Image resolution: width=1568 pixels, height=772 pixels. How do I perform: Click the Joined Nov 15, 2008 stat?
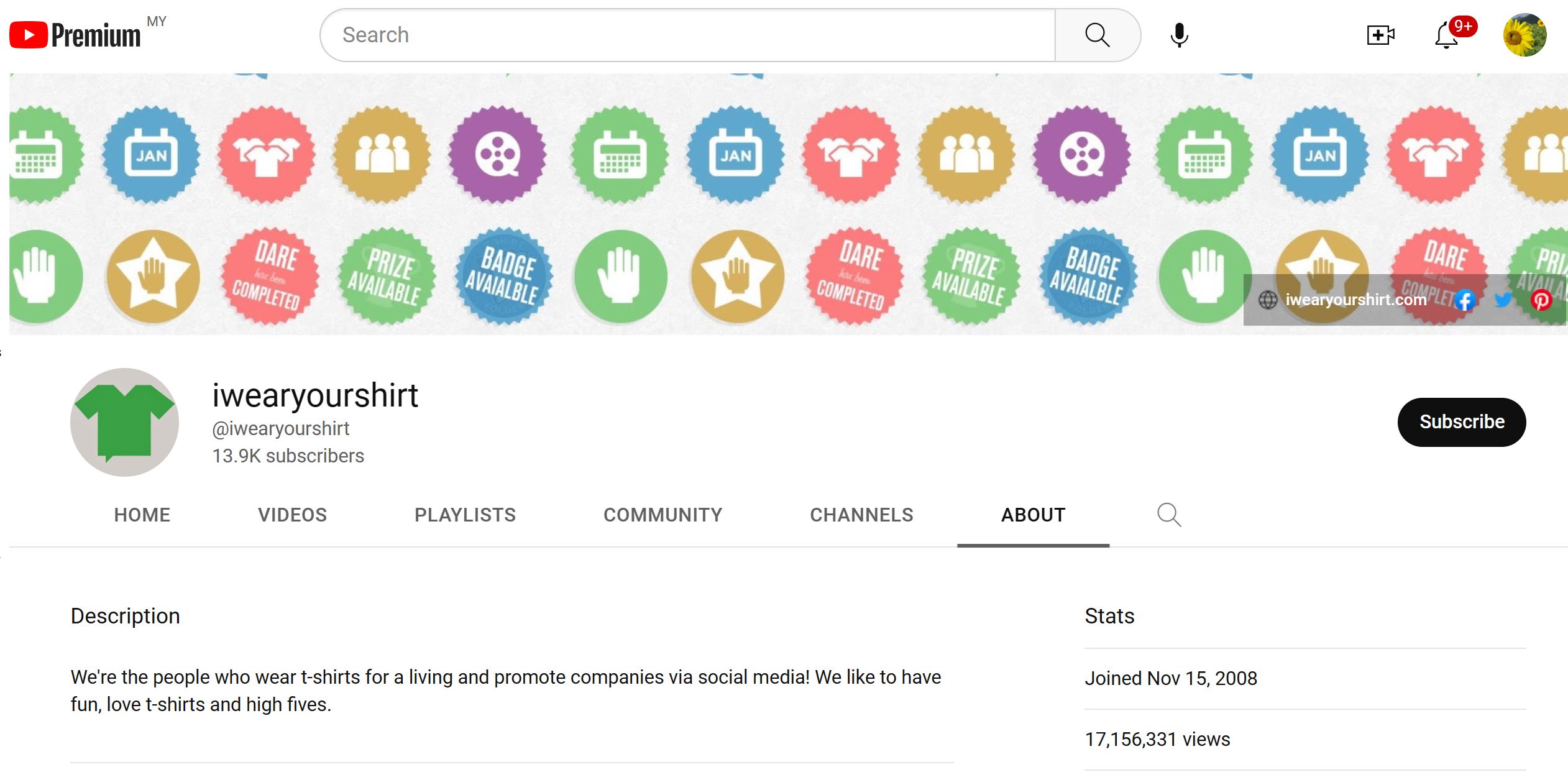[x=1171, y=678]
